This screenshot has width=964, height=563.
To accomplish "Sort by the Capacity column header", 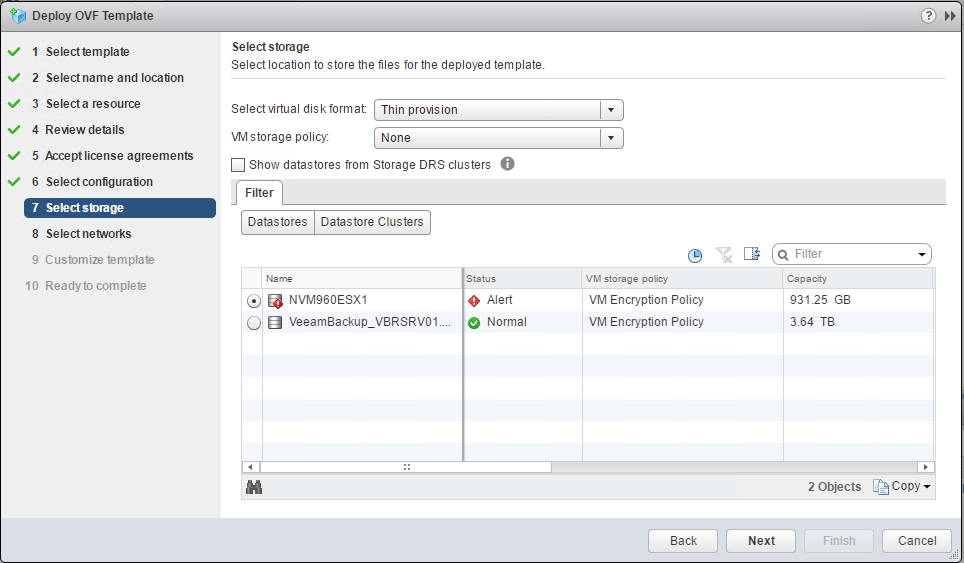I will tap(858, 278).
